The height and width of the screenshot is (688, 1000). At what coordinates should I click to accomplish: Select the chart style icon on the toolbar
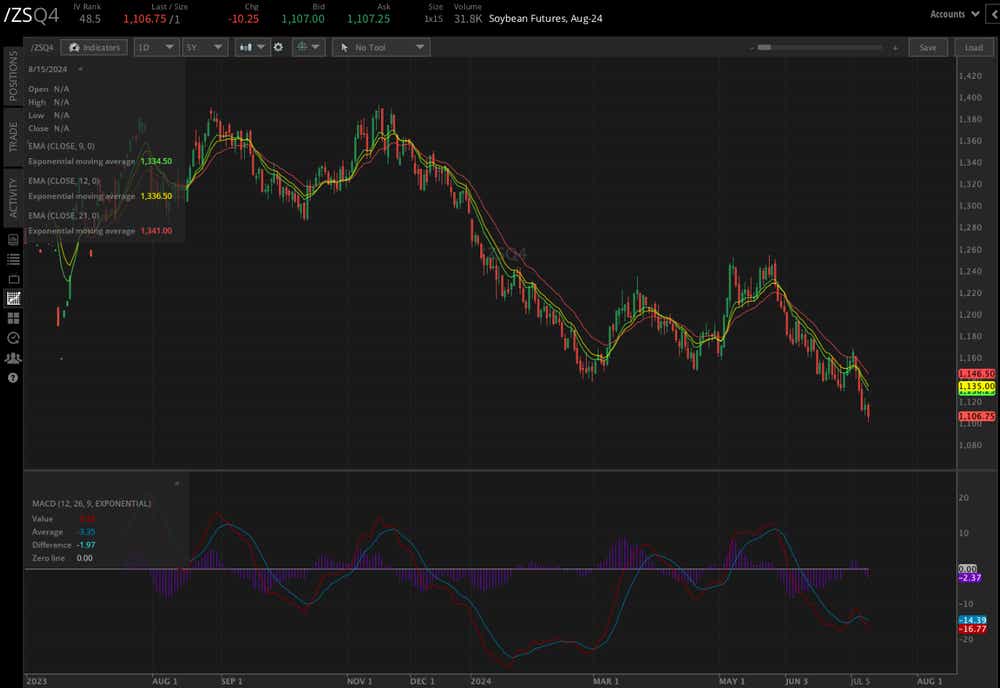pyautogui.click(x=244, y=47)
